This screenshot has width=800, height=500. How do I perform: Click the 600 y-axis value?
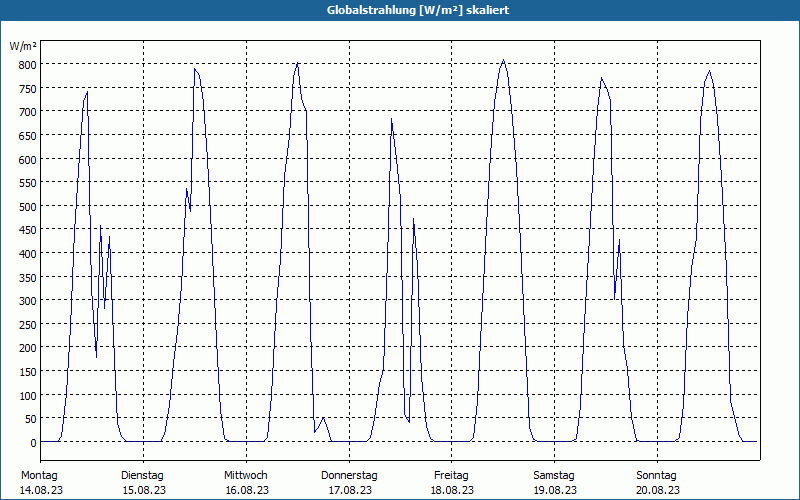(x=28, y=160)
